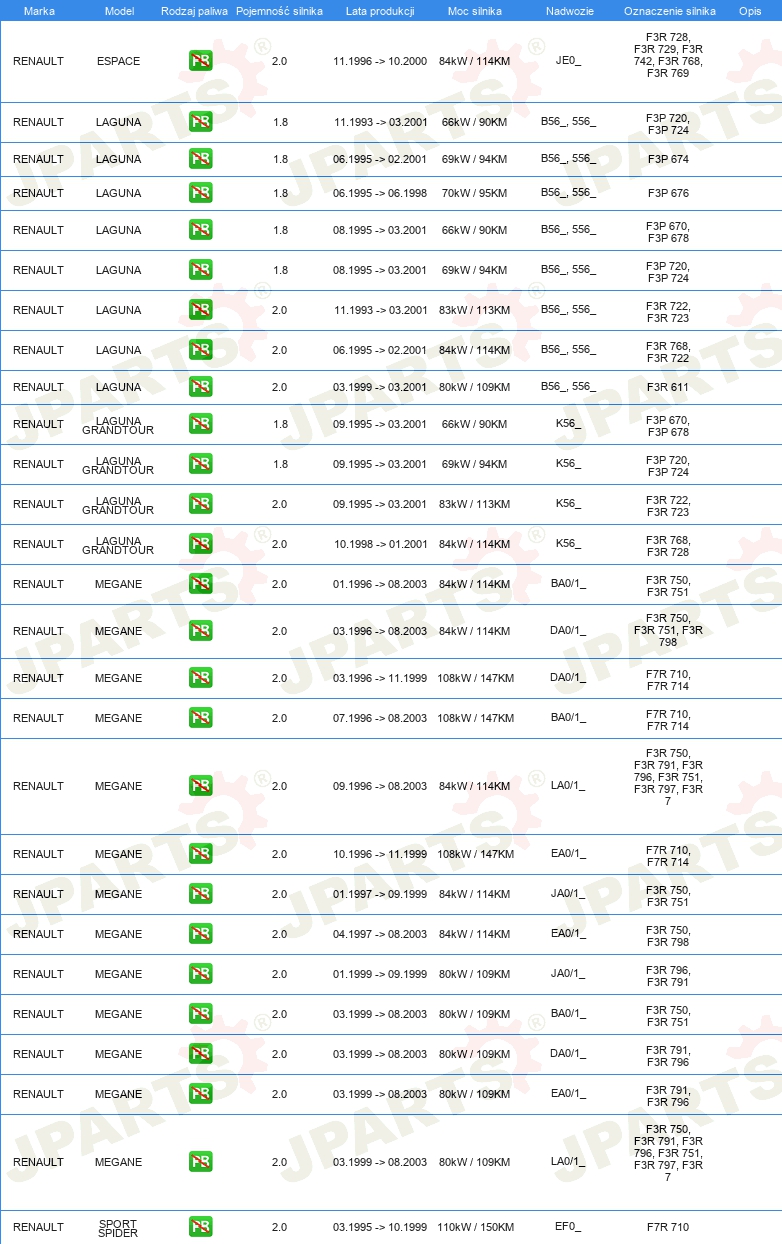Viewport: 782px width, 1244px height.
Task: Select the 06.1995 -> 06.1998 production years cell
Action: (380, 193)
